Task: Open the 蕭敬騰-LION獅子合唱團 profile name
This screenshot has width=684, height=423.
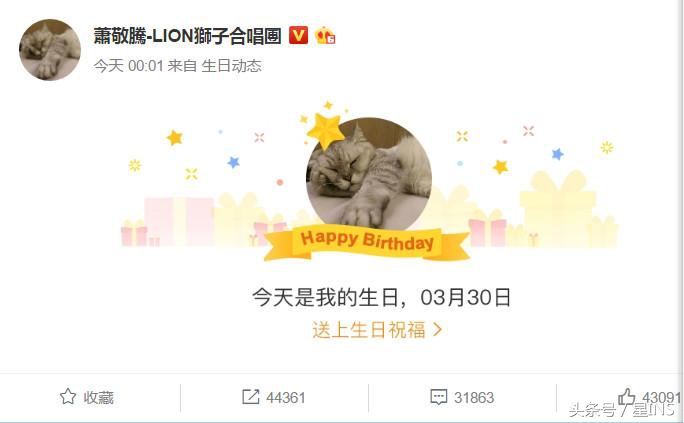Action: [x=188, y=36]
